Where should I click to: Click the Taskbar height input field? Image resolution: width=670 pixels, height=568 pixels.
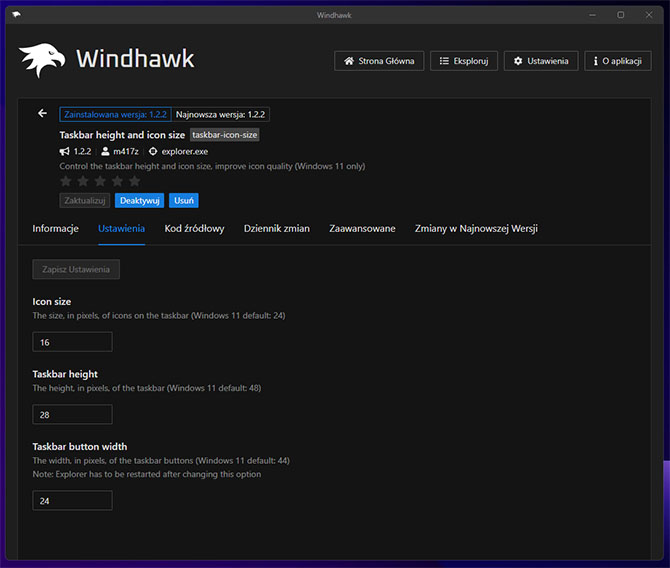(x=73, y=415)
